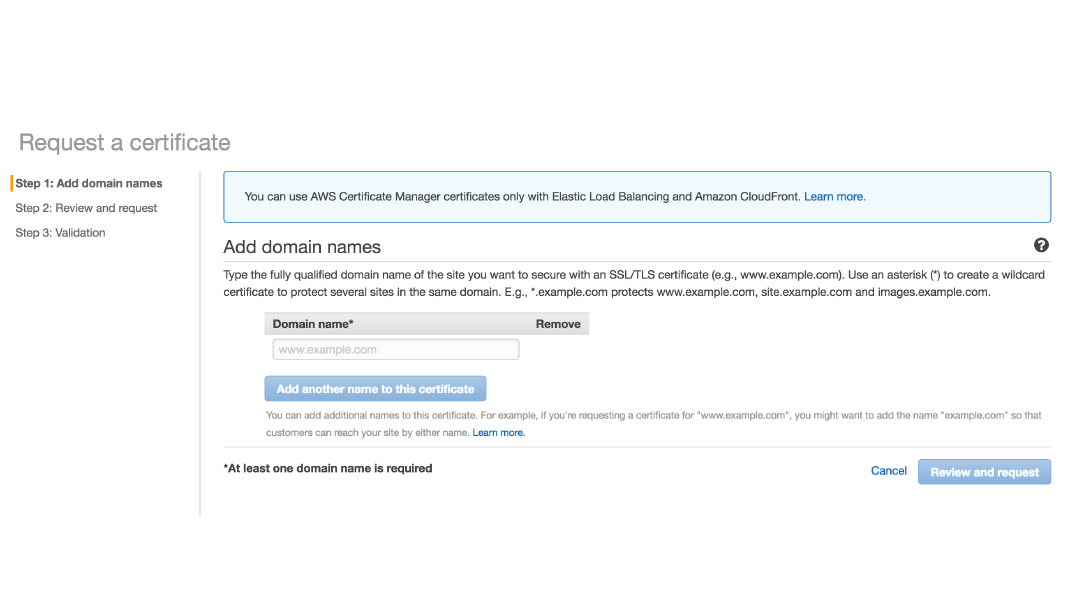Click the orange active-step marker in sidebar
Screen dimensions: 1068x600
point(12,184)
